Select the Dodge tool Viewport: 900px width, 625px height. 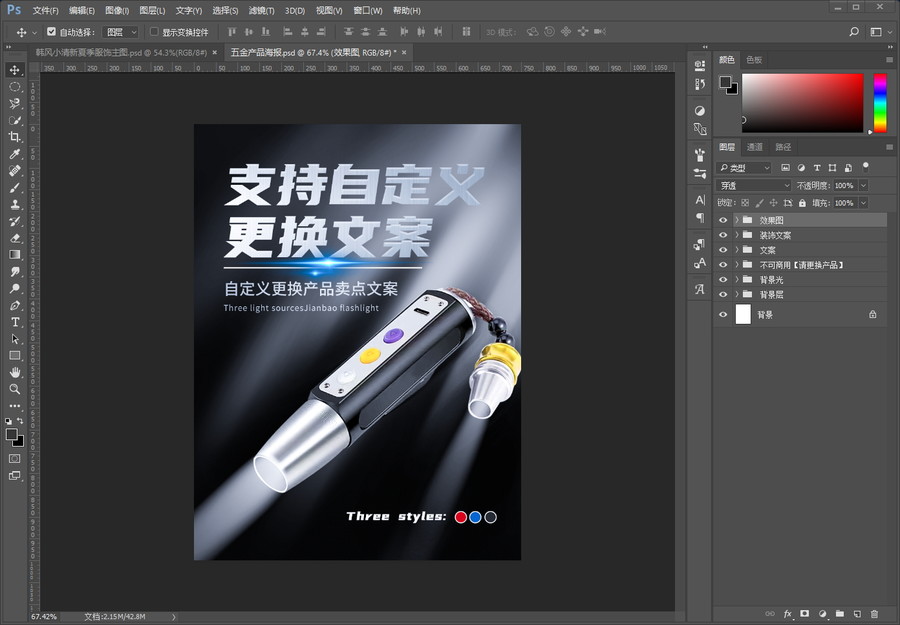click(14, 288)
